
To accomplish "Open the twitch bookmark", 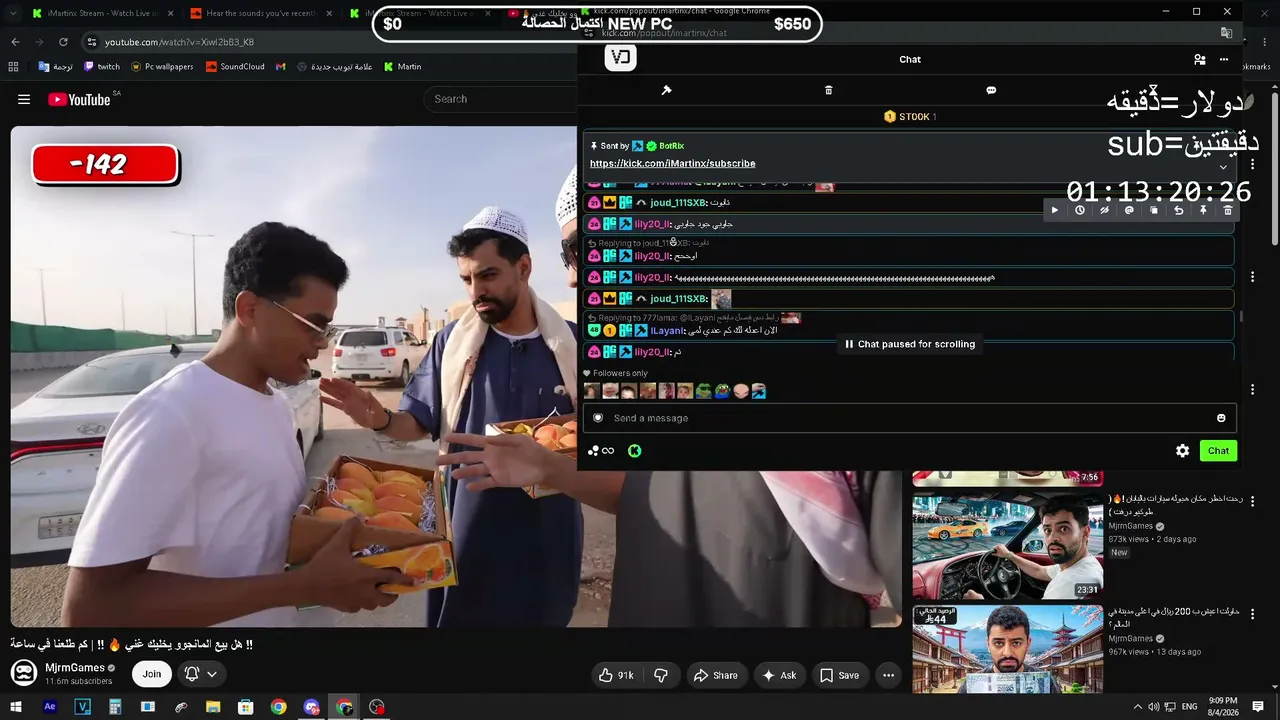I will point(102,67).
